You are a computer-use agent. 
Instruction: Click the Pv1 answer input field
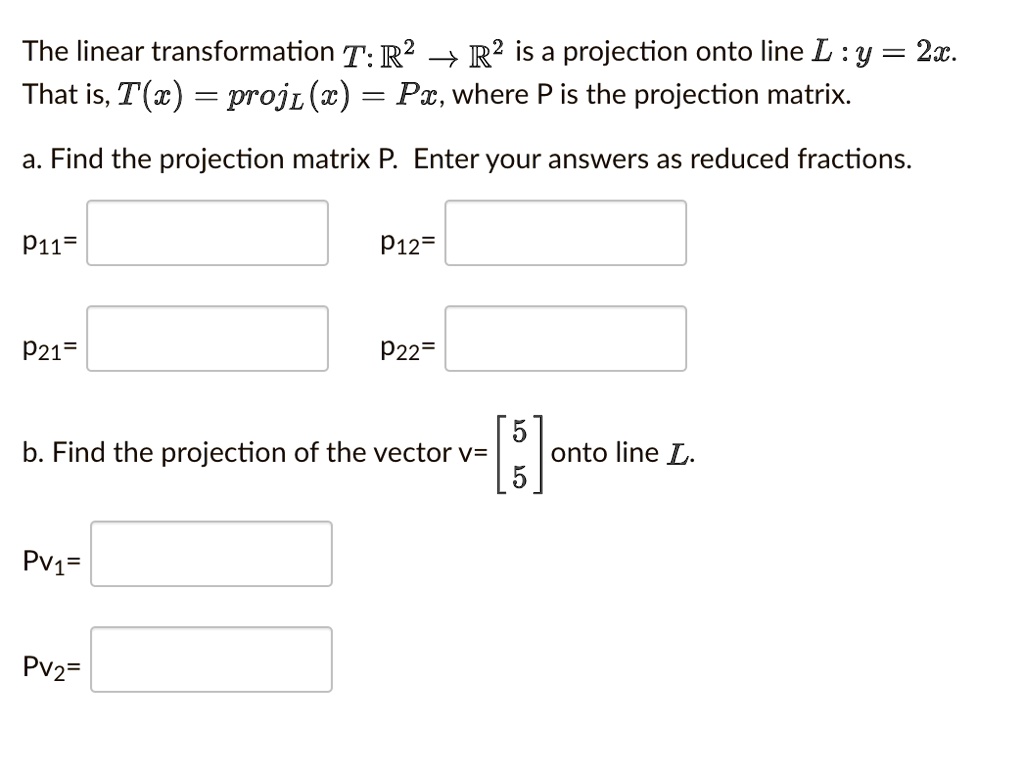(x=211, y=554)
